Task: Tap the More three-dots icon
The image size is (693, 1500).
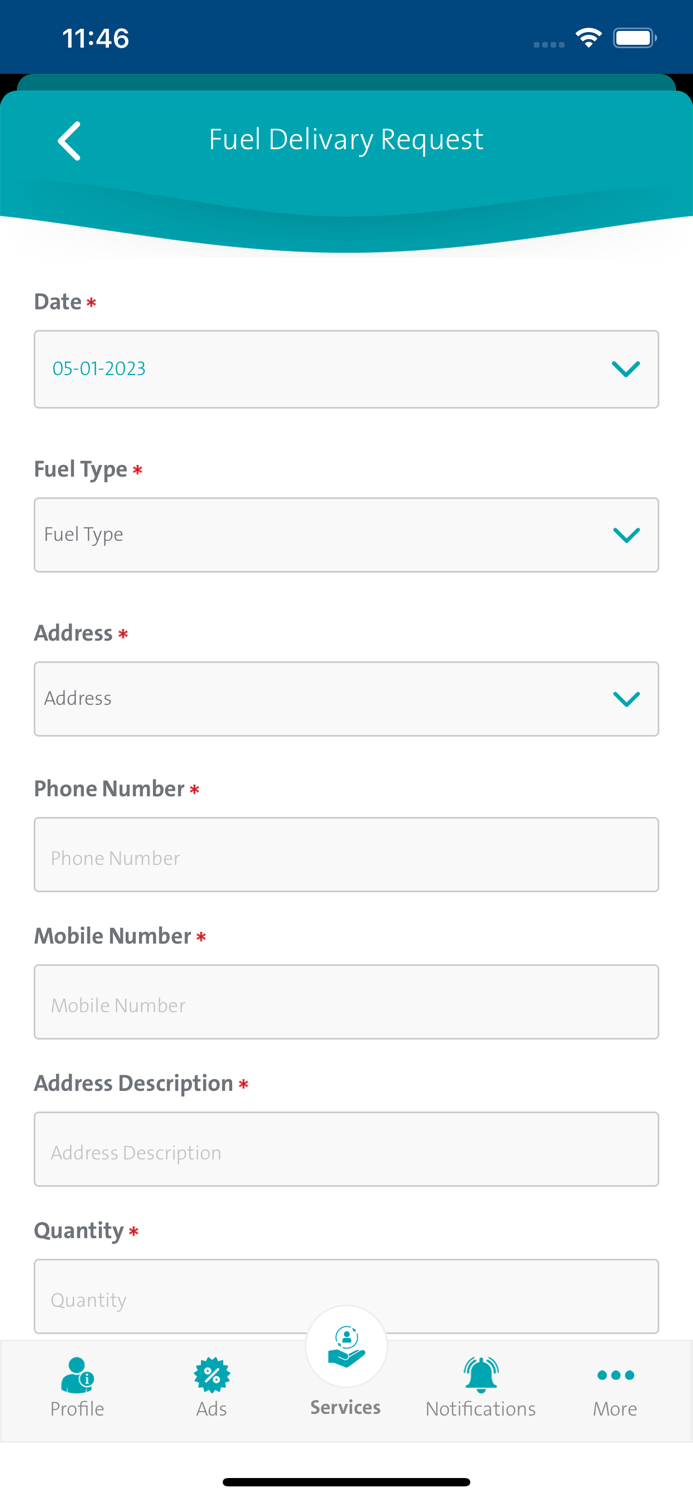Action: point(615,1375)
